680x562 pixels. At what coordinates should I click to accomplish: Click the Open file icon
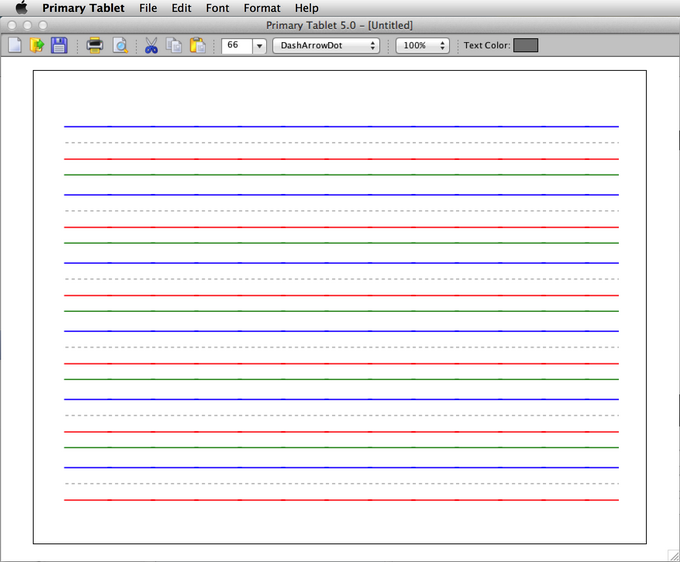click(37, 45)
